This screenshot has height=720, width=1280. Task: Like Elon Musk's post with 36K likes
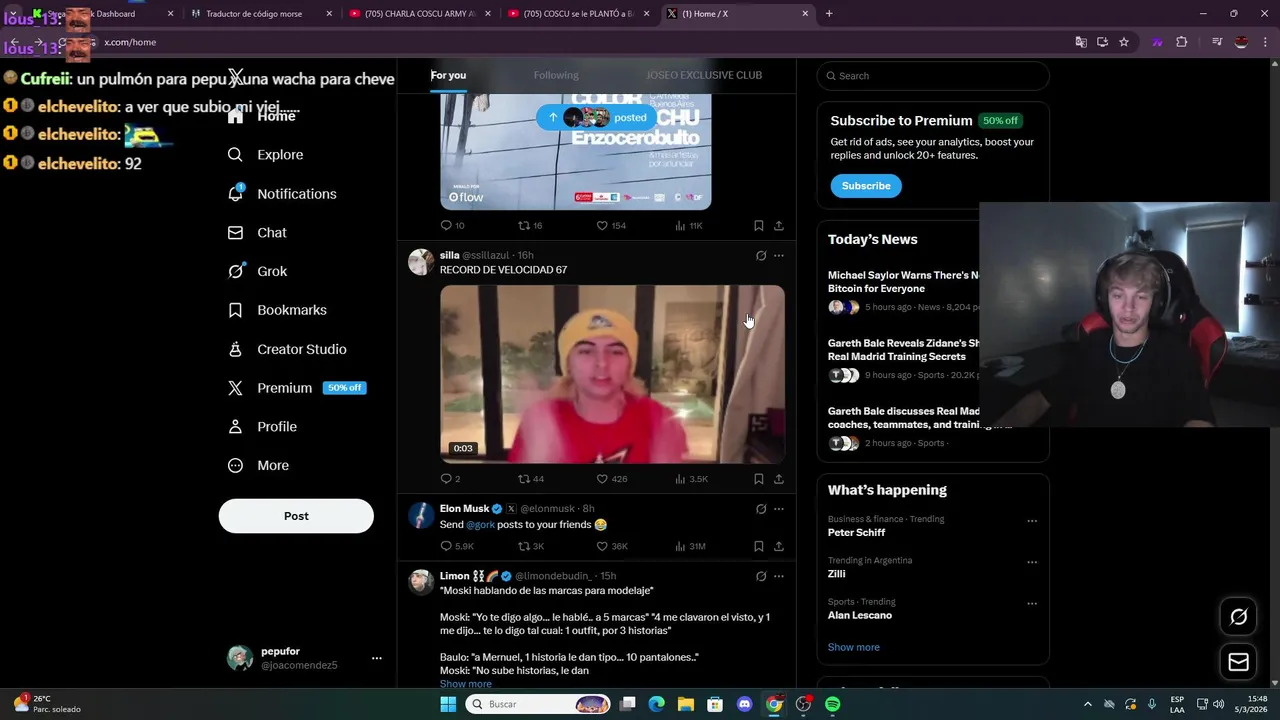tap(602, 546)
